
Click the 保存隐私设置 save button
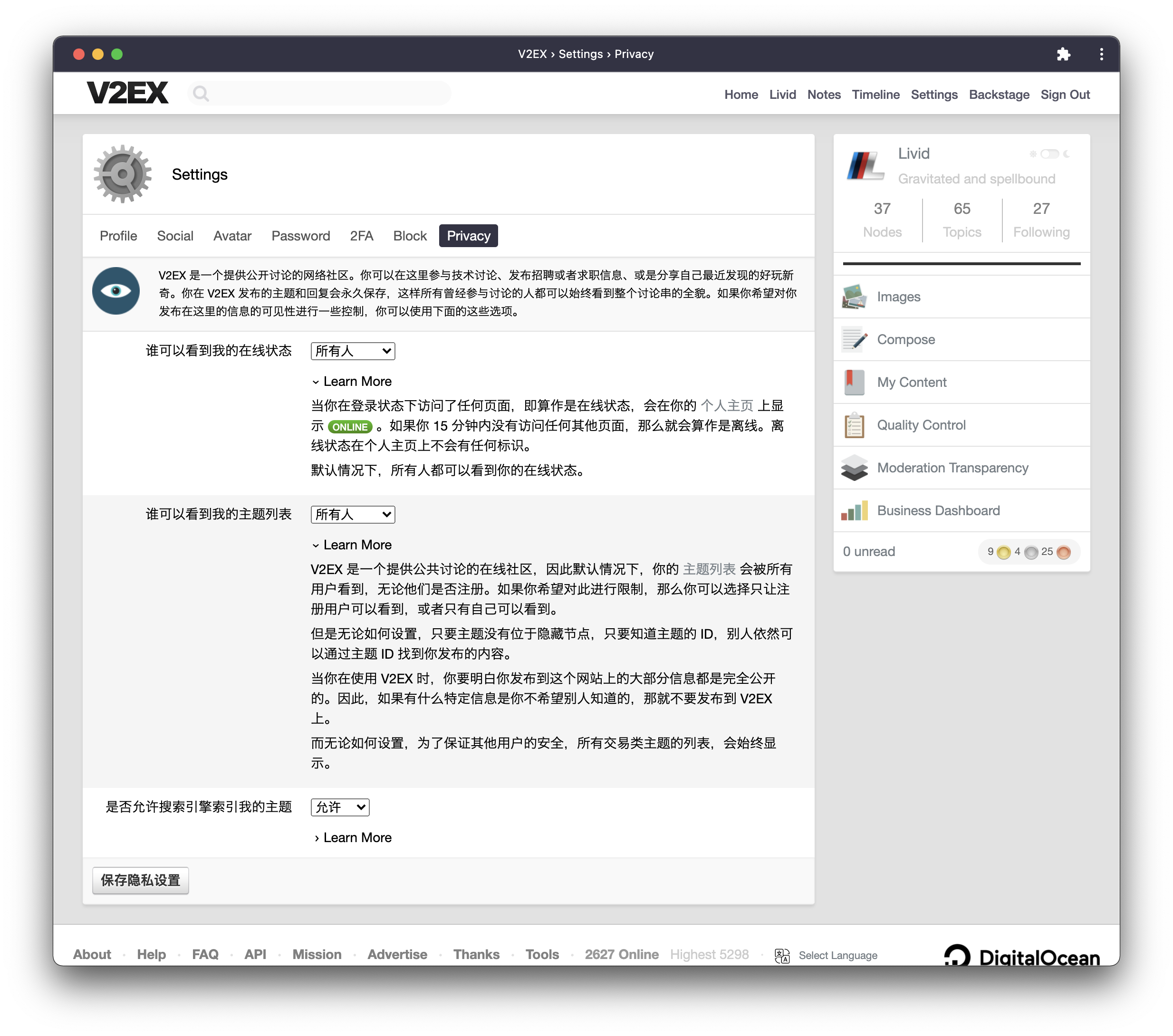click(141, 880)
